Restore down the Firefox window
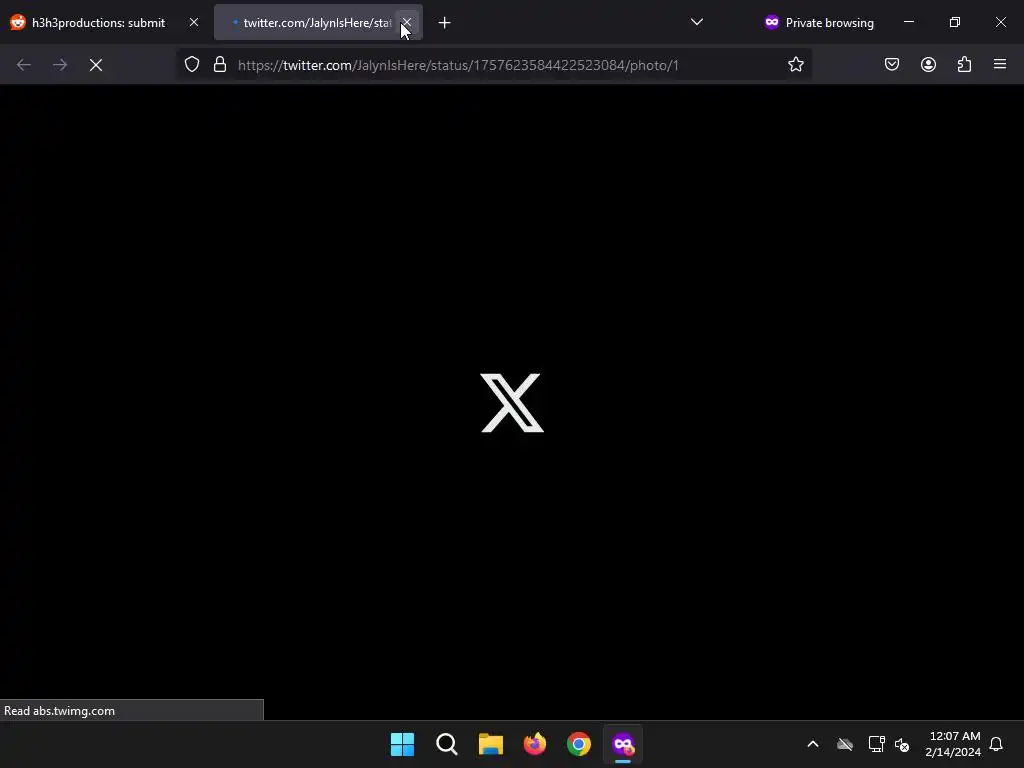 (955, 22)
